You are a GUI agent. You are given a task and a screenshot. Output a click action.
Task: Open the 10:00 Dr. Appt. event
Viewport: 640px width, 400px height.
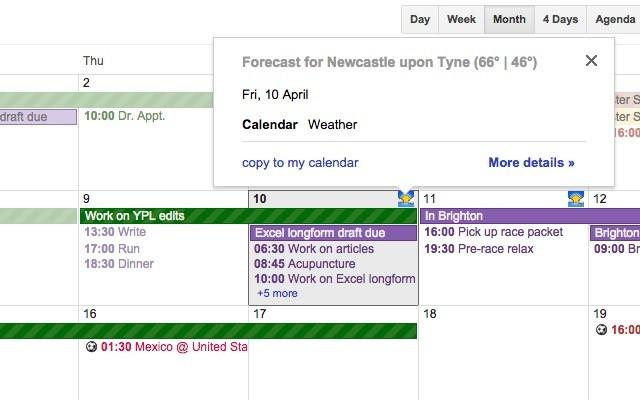125,116
